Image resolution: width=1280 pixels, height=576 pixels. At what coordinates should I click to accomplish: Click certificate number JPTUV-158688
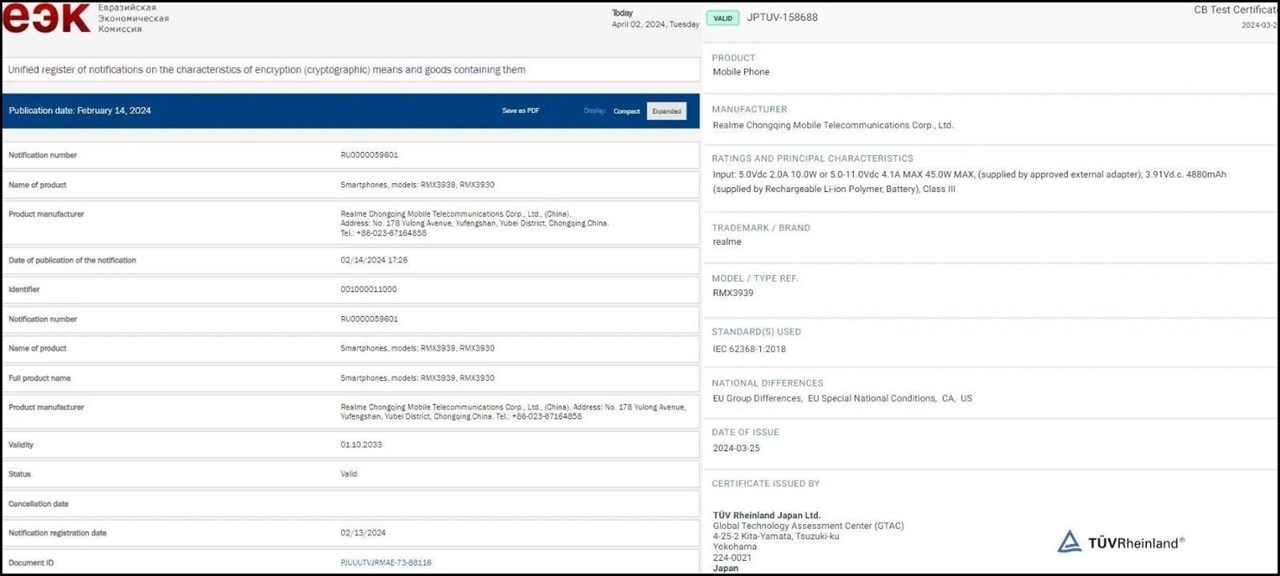tap(782, 17)
